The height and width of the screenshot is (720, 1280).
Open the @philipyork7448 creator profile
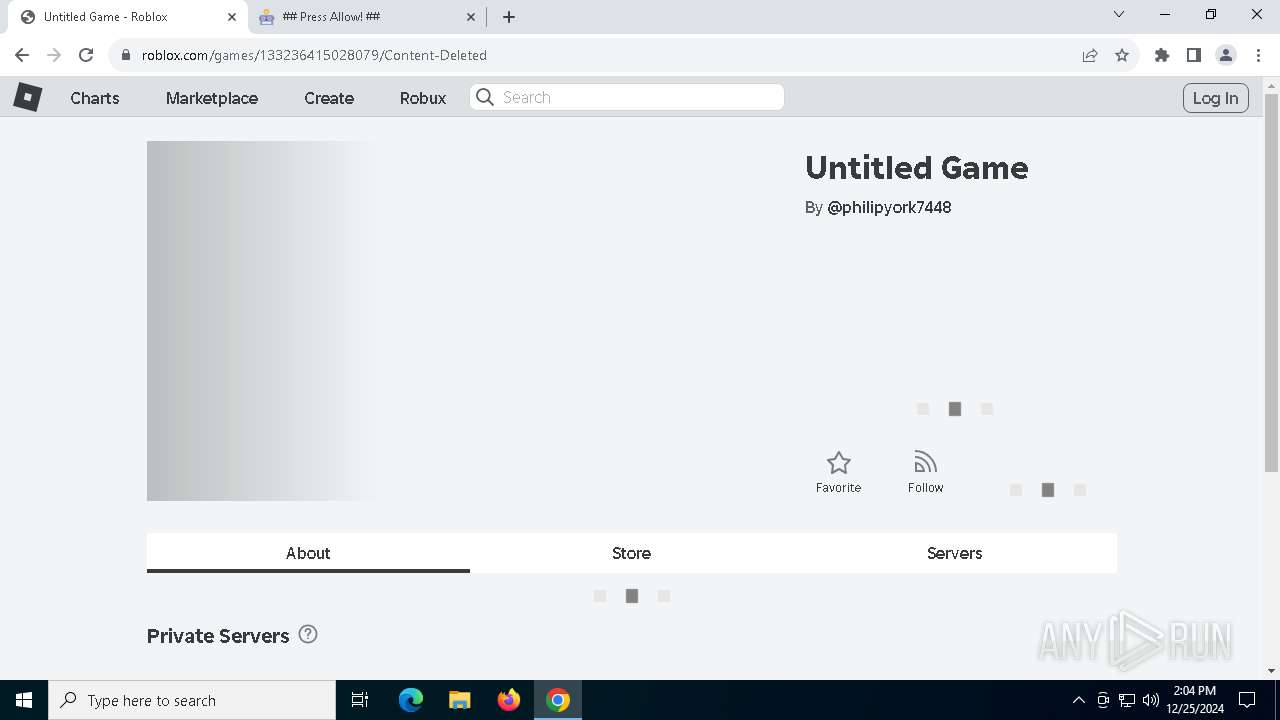pos(889,207)
